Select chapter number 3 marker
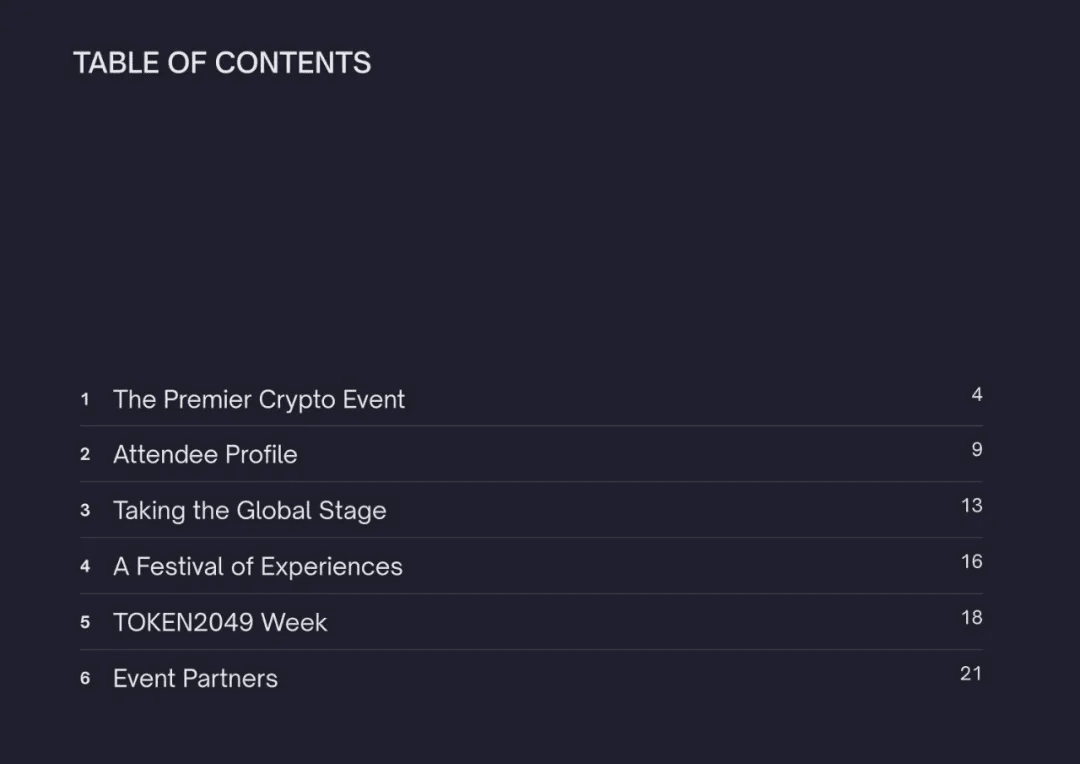The height and width of the screenshot is (764, 1080). coord(85,510)
